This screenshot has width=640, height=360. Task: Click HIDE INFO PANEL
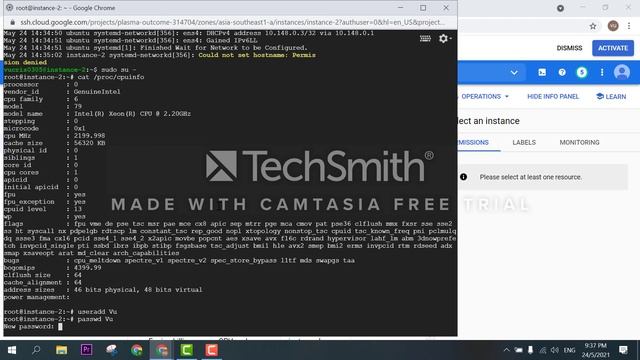(553, 97)
